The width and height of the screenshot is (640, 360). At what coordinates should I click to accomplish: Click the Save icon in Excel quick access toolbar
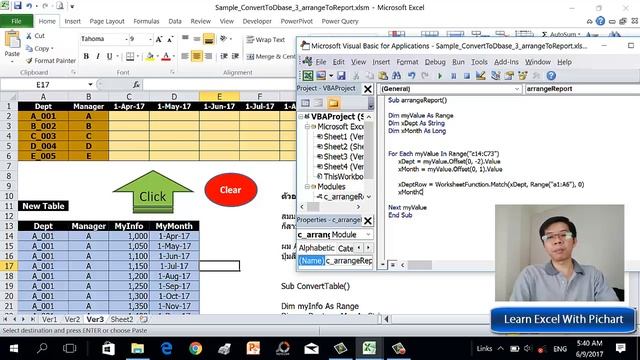[x=18, y=6]
